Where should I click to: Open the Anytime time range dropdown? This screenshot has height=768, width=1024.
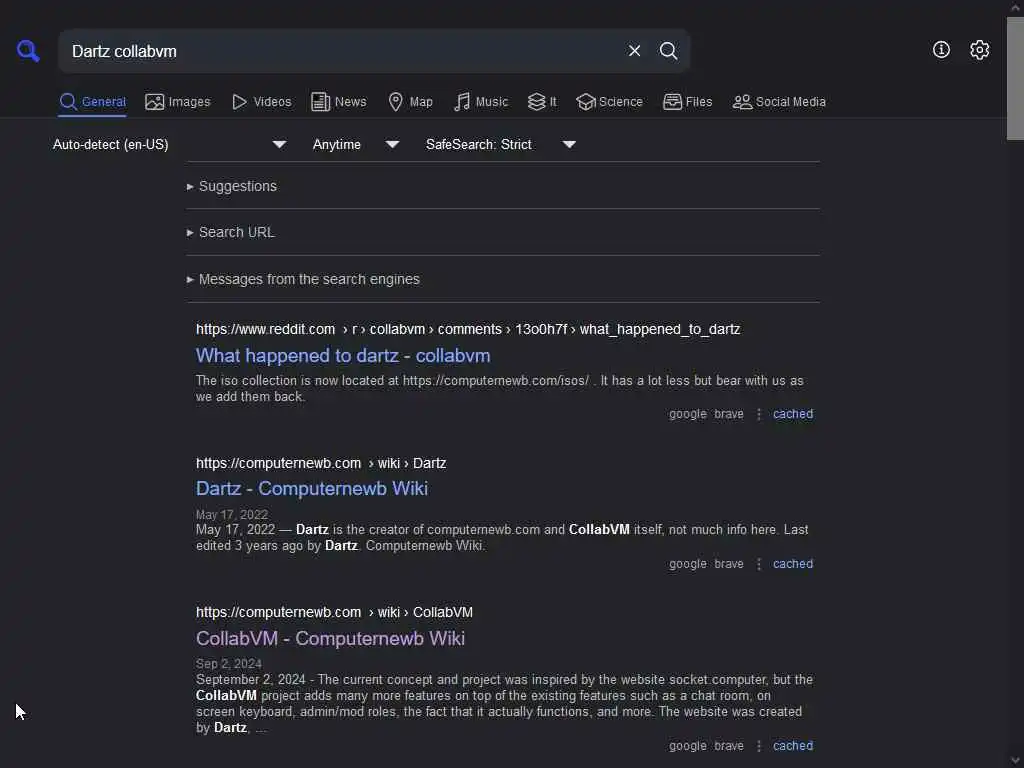tap(356, 144)
